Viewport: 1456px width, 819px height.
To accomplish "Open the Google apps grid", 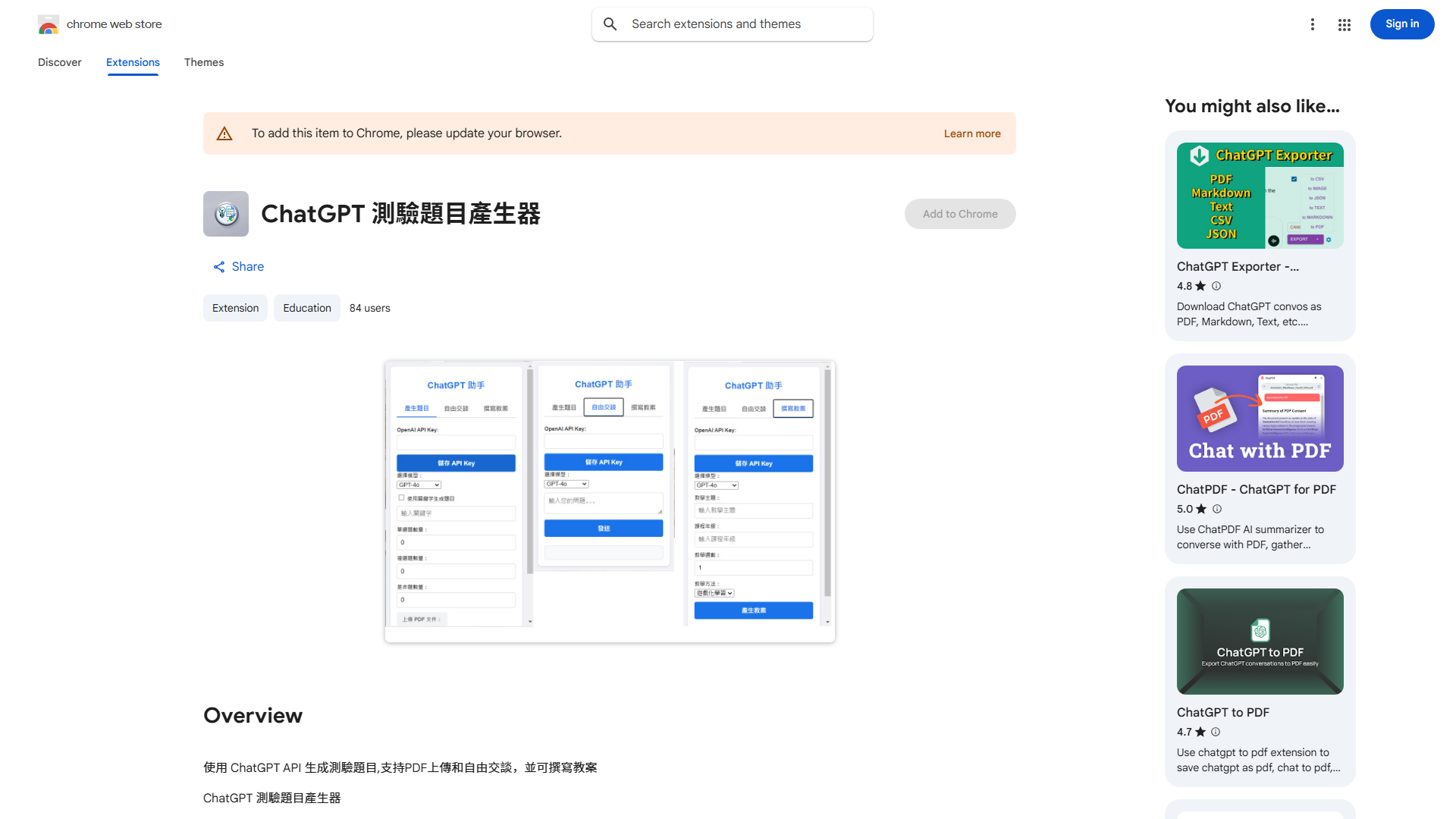I will click(x=1344, y=24).
